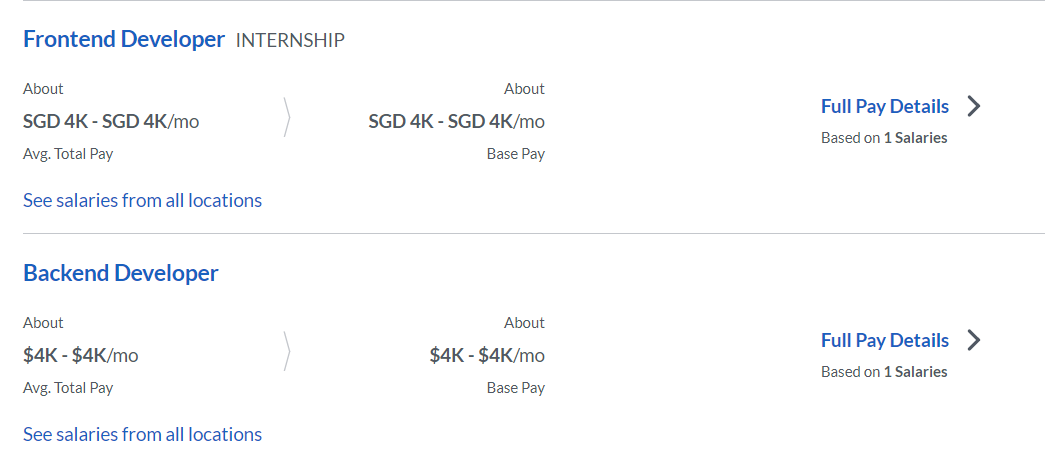Select Frontend Developer SGD 4K average total pay
1055x465 pixels.
111,121
